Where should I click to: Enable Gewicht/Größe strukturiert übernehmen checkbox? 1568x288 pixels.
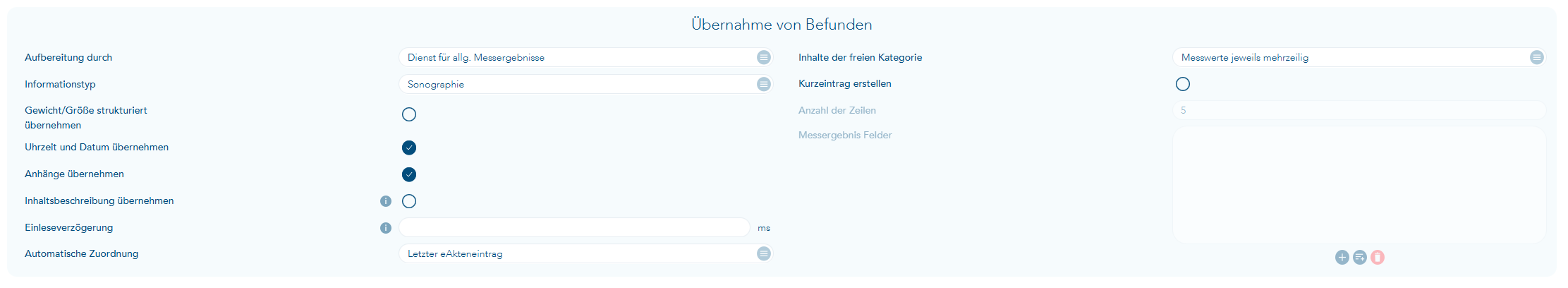click(409, 114)
